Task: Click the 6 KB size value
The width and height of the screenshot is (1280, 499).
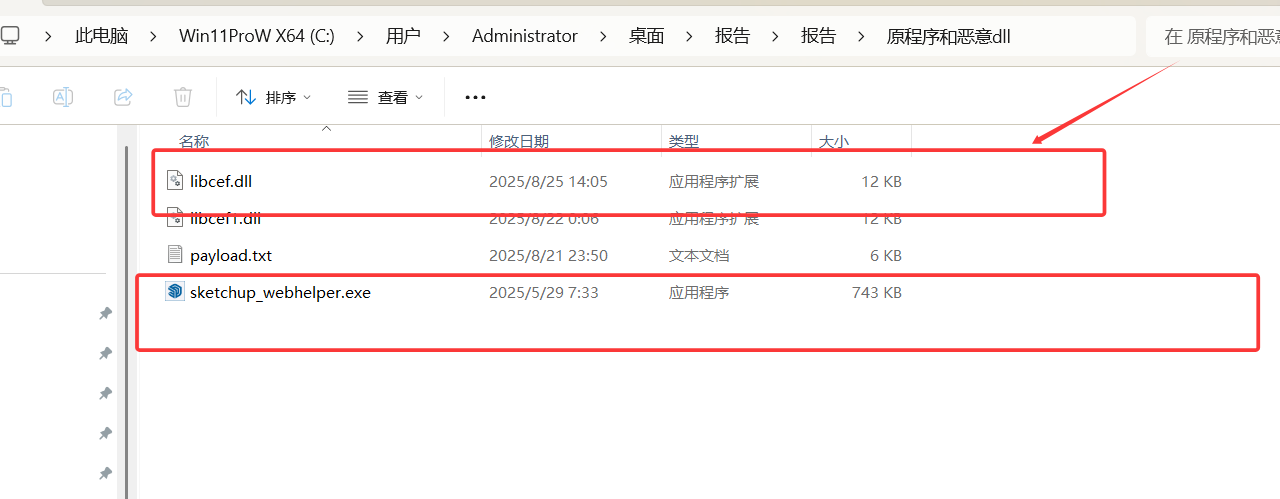Action: [x=886, y=255]
